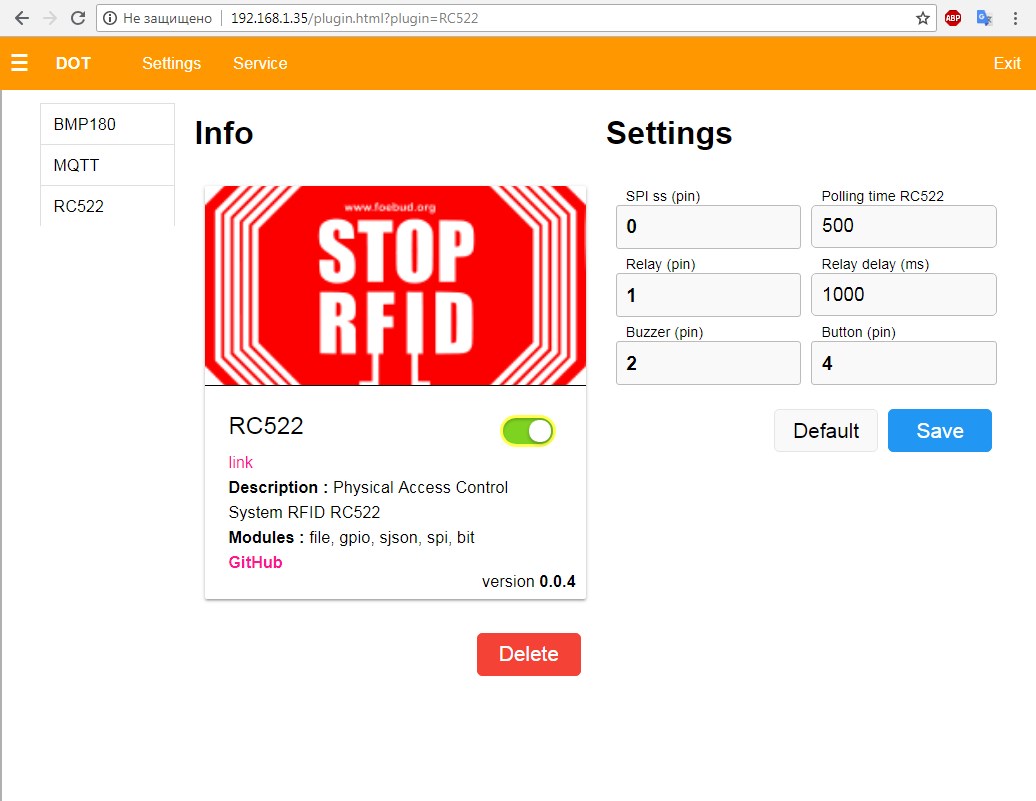This screenshot has width=1036, height=801.
Task: Open the hamburger menu icon
Action: point(19,63)
